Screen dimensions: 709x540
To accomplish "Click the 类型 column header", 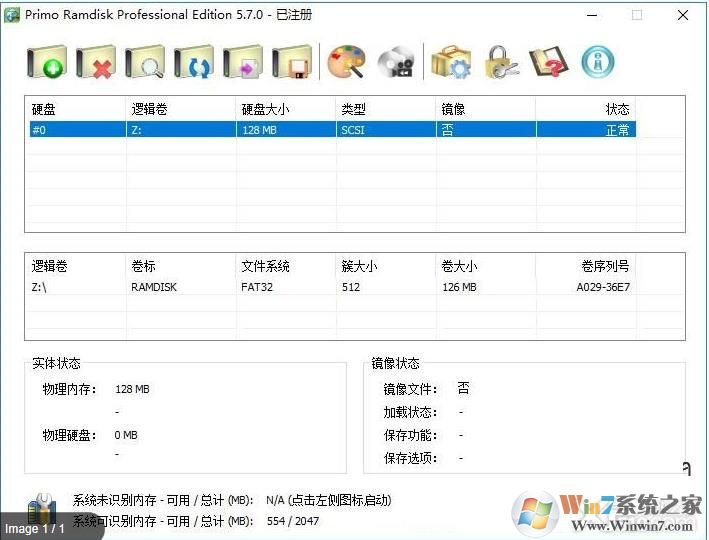I will tap(354, 109).
